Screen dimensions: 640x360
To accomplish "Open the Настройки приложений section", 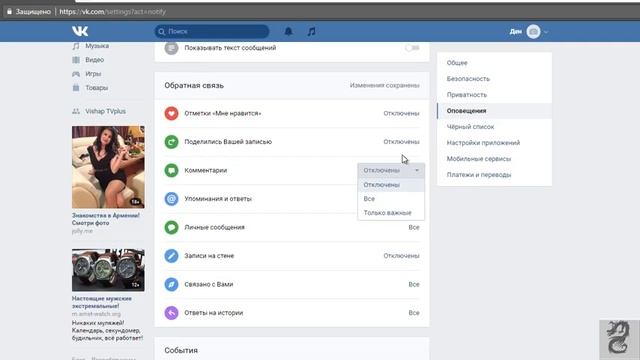I will coord(494,143).
